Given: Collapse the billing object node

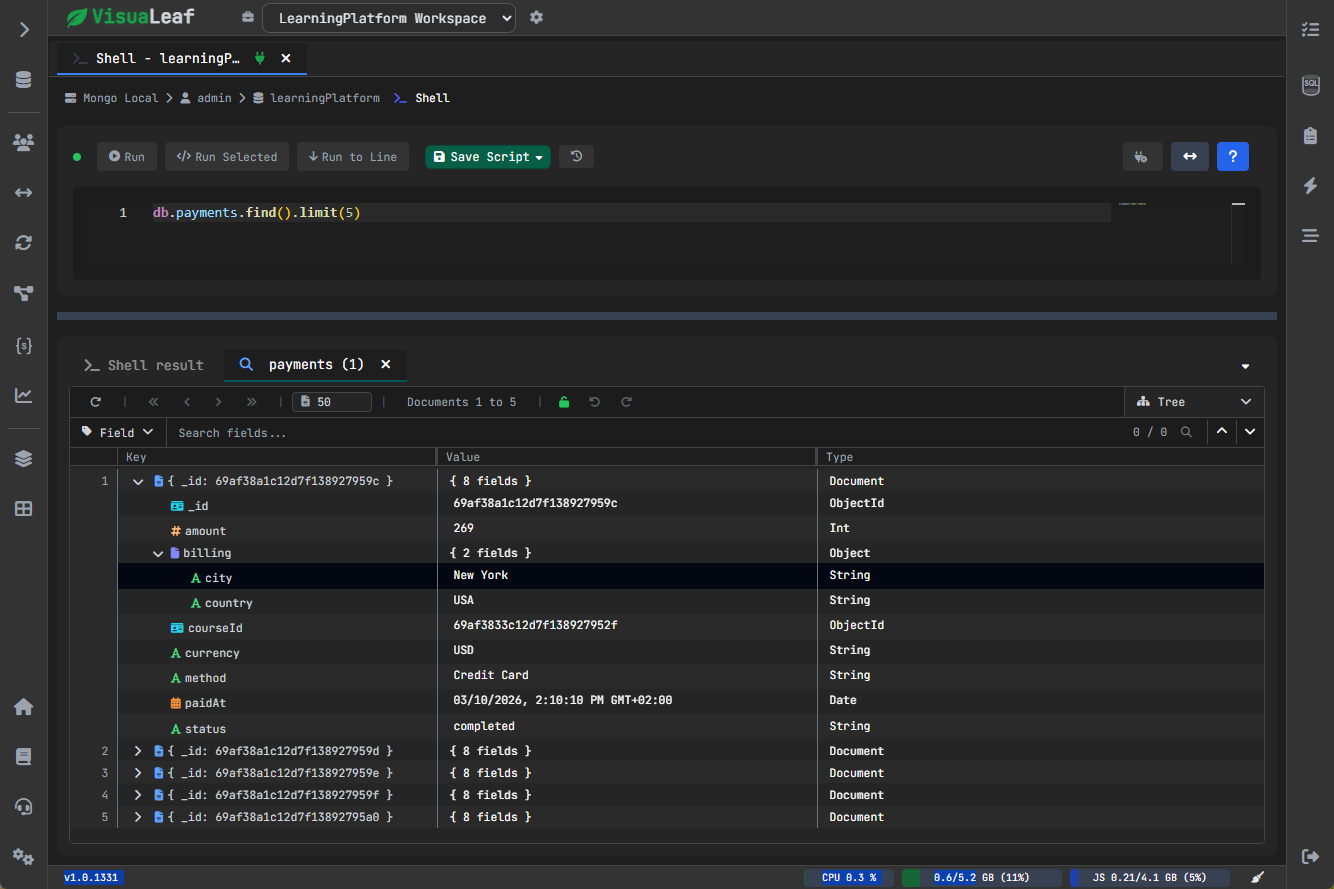Looking at the screenshot, I should tap(158, 553).
